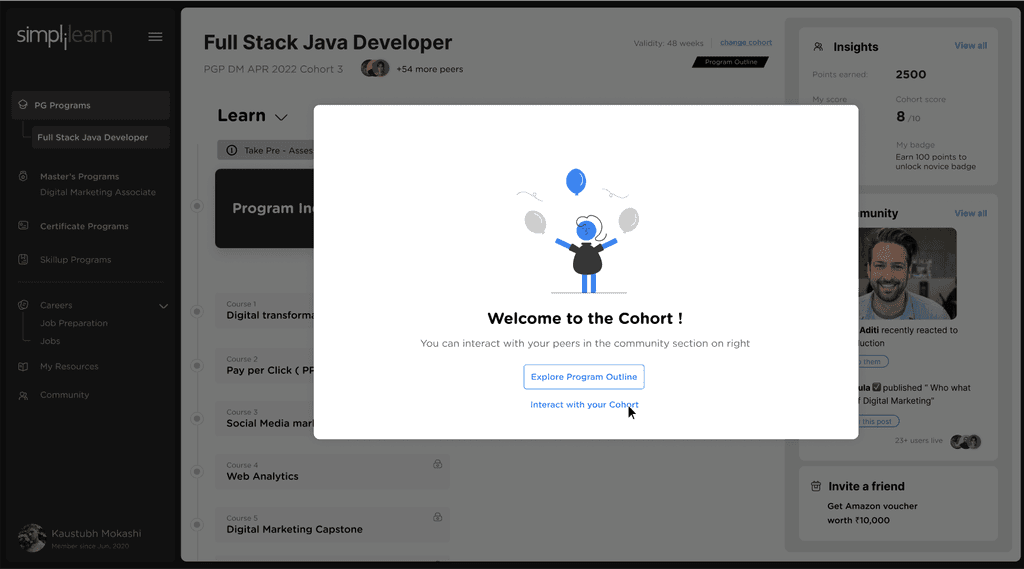The height and width of the screenshot is (569, 1024).
Task: Click Explore Program Outline button
Action: pos(584,377)
